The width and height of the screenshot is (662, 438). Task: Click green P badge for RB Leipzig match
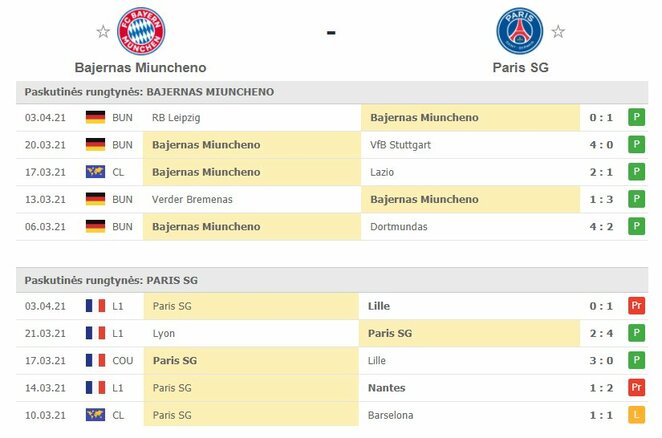[636, 117]
